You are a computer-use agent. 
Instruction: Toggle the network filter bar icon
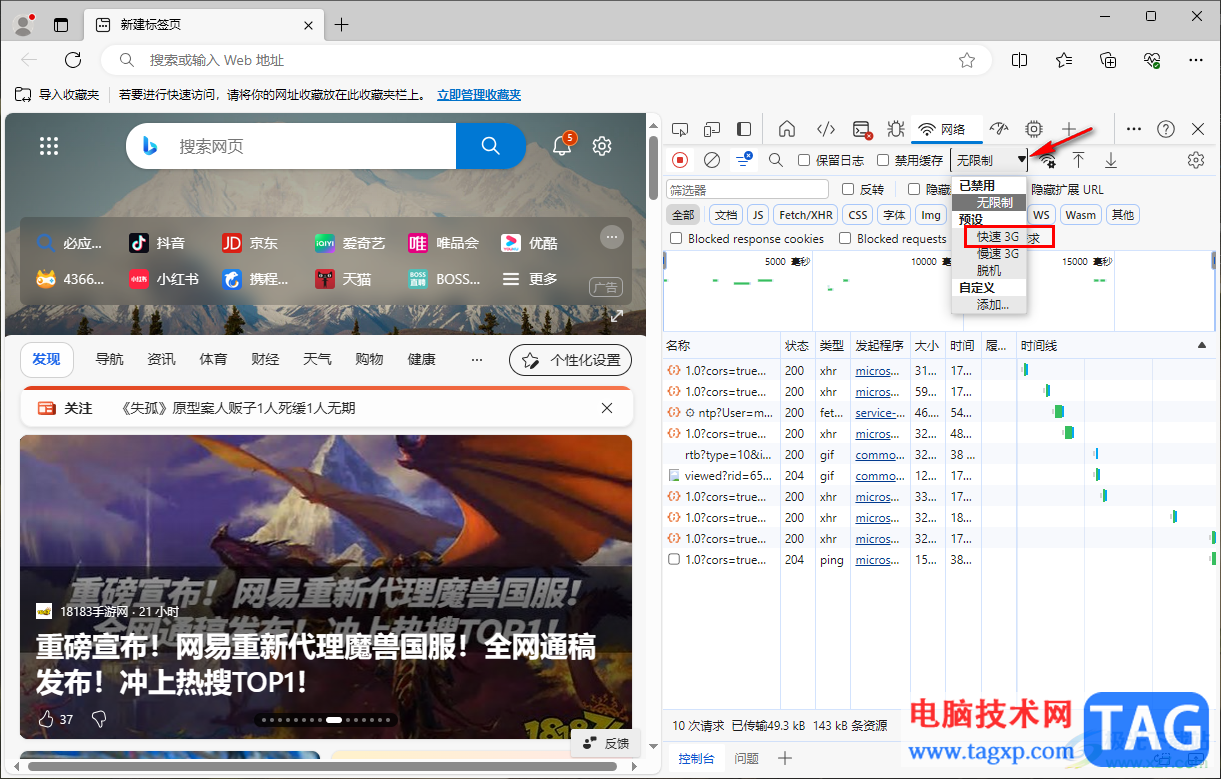pyautogui.click(x=744, y=160)
